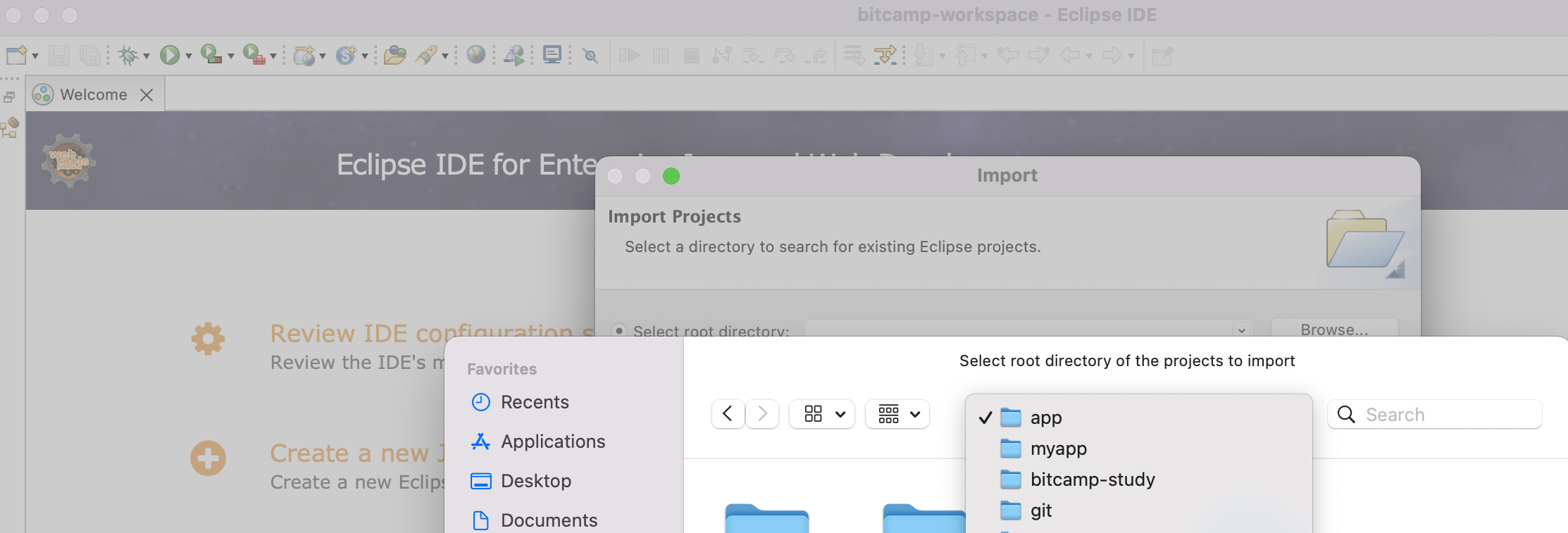Open 'Review IDE configuration settings' link
This screenshot has width=1568, height=533.
(x=432, y=333)
